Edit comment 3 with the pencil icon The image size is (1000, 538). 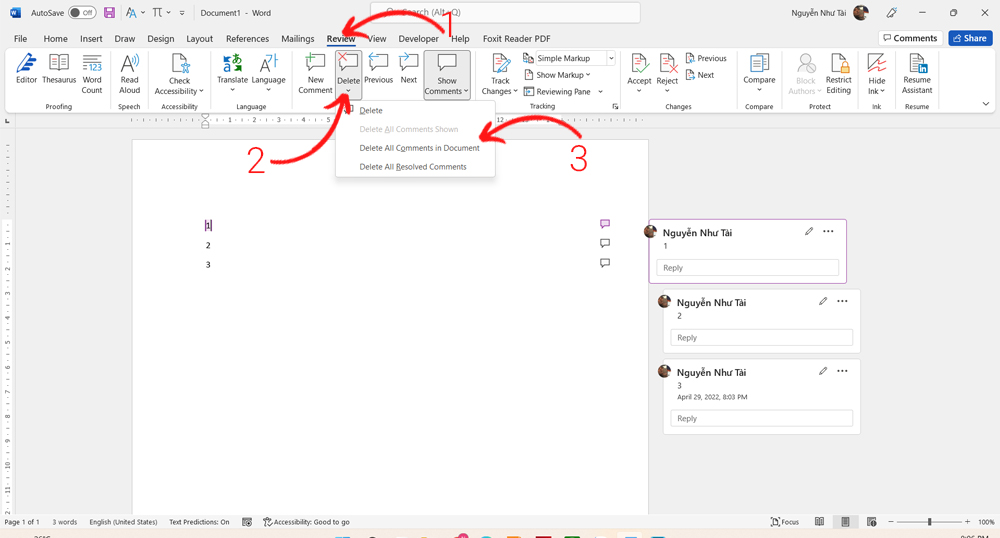click(823, 370)
